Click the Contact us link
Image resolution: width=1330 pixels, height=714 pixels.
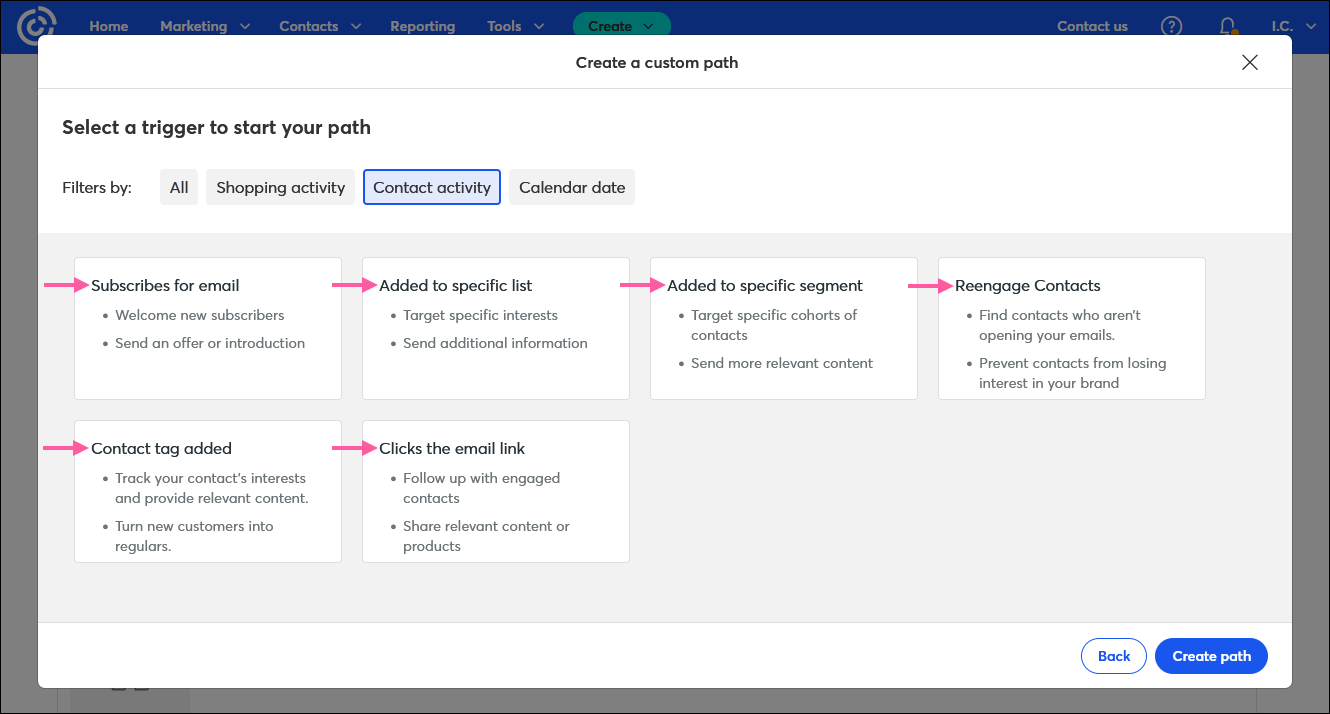coord(1092,26)
